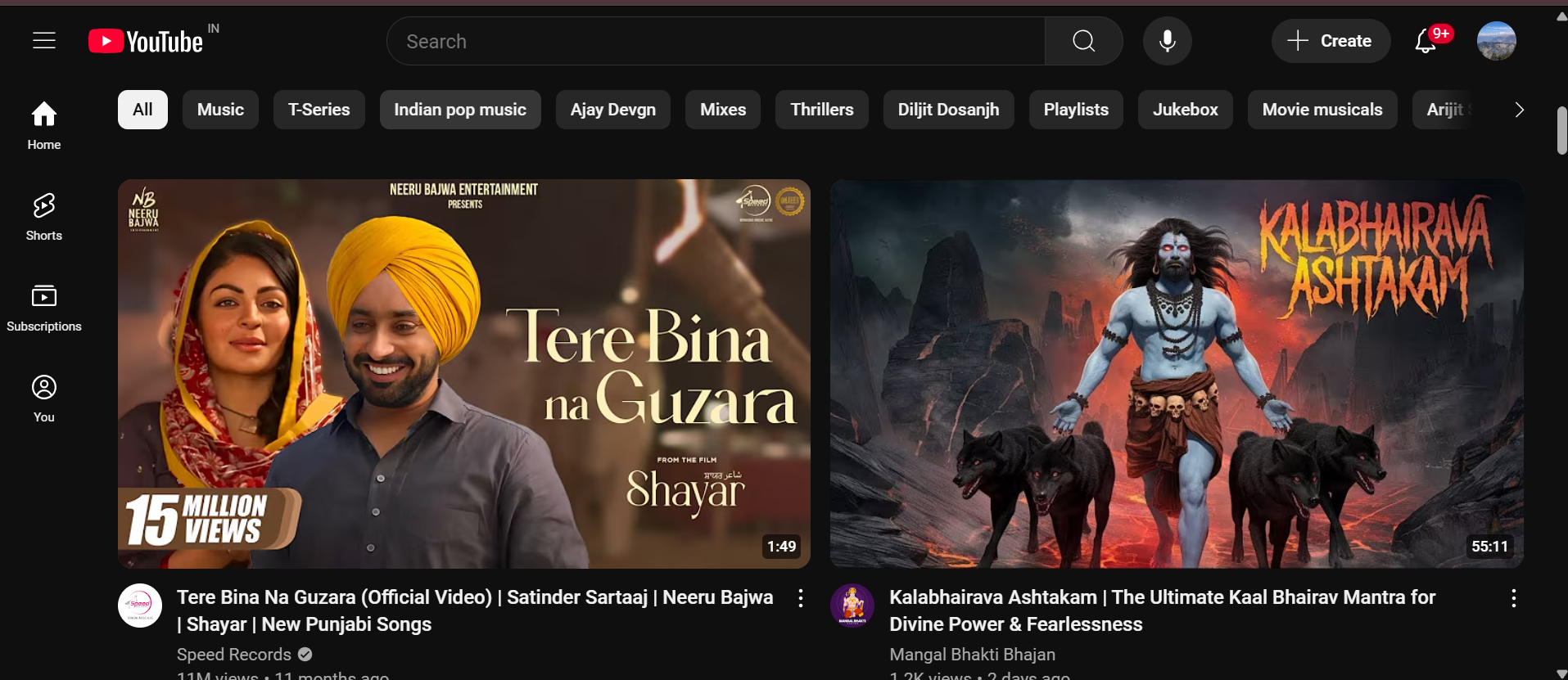1568x680 pixels.
Task: Open the account avatar menu
Action: [x=1496, y=41]
